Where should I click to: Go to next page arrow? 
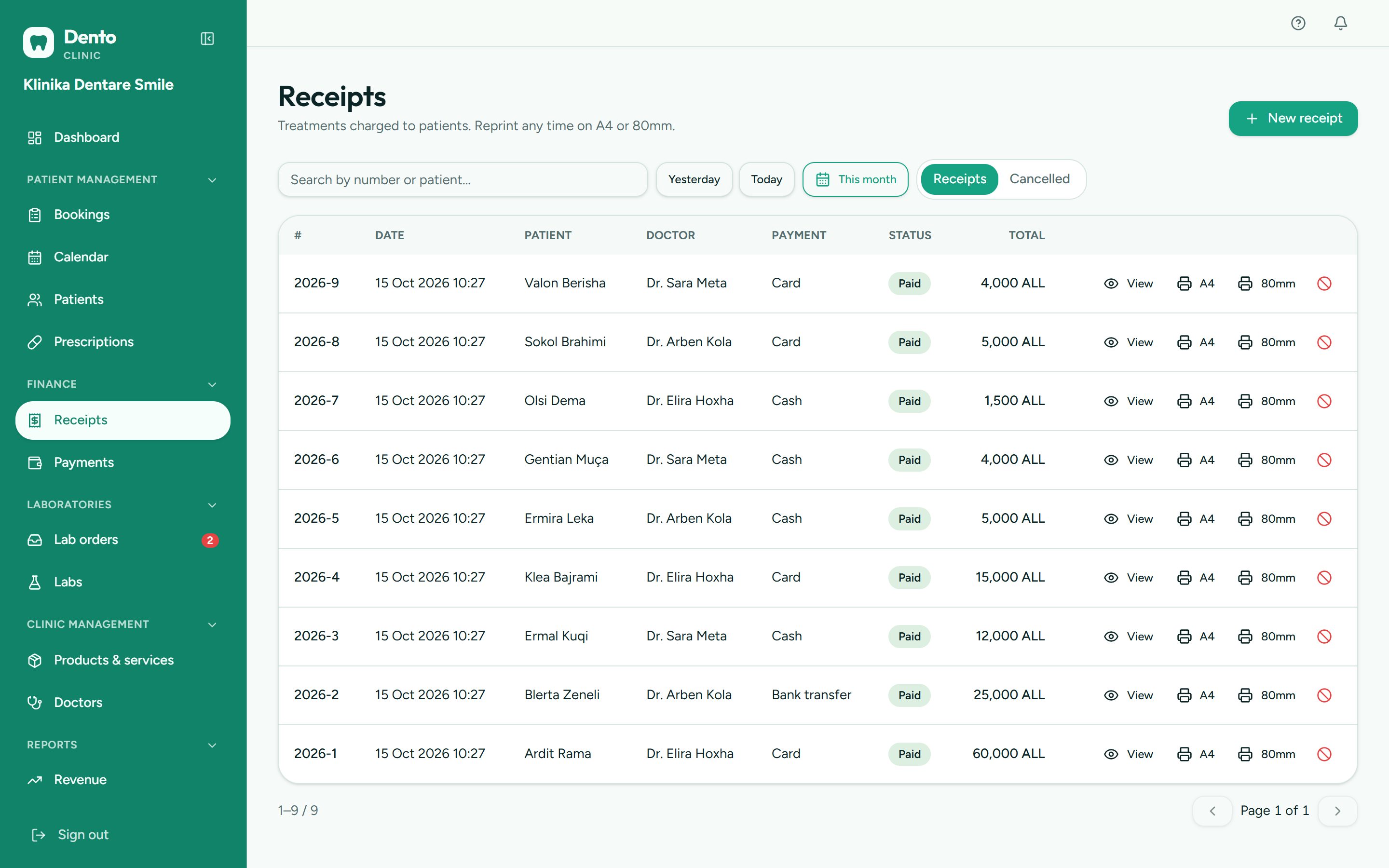coord(1337,811)
